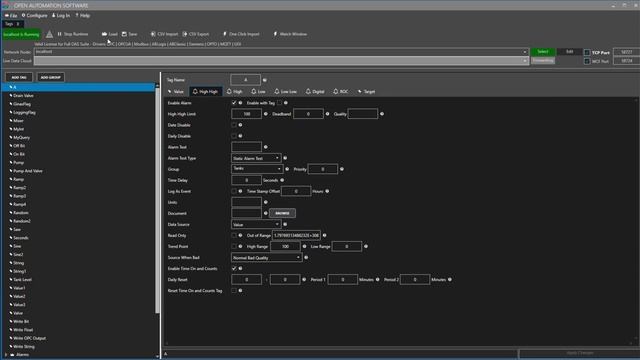Check the Daily Disable checkbox
The image size is (640, 360).
234,136
